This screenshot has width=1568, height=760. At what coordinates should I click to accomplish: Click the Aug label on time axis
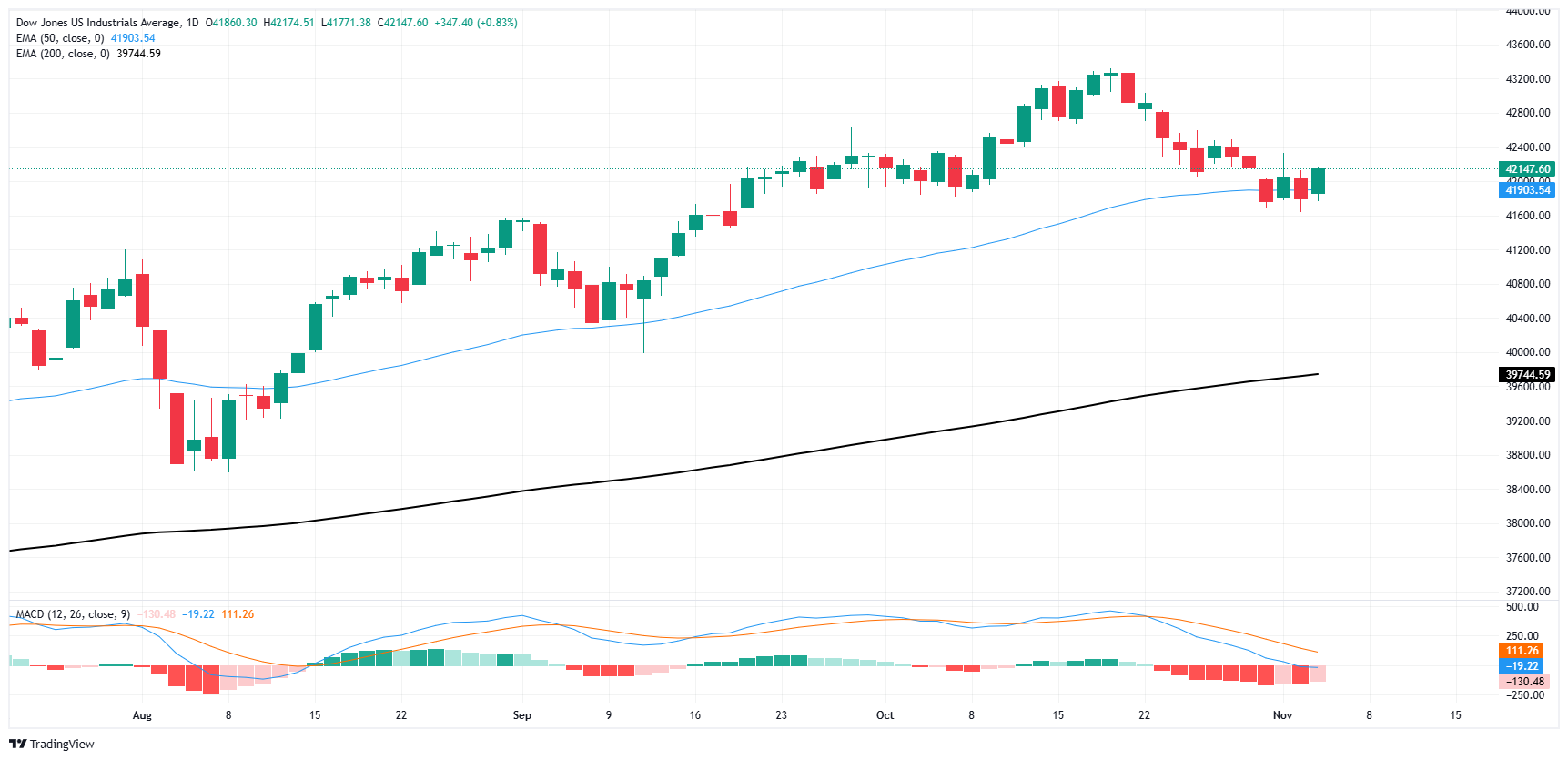[142, 715]
